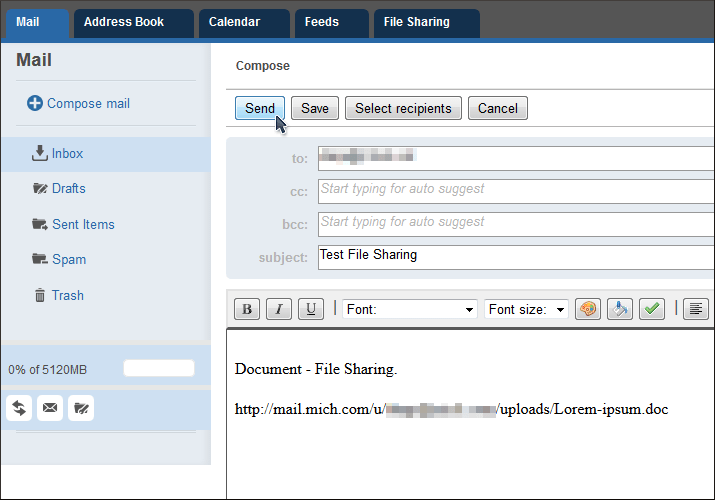Click the envelope icon in sidebar footer
Image resolution: width=715 pixels, height=500 pixels.
[x=50, y=408]
